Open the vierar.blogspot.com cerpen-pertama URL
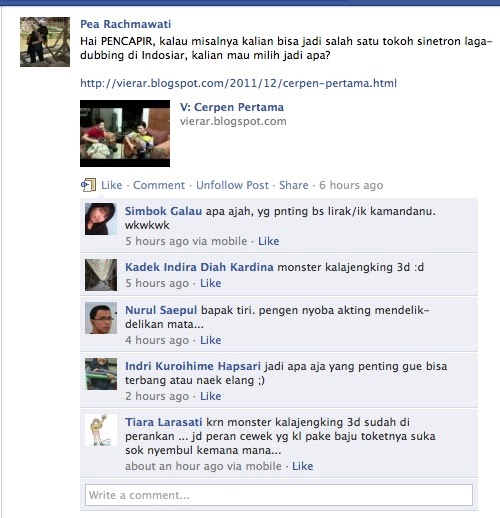Viewport: 500px width, 518px height. coord(238,83)
